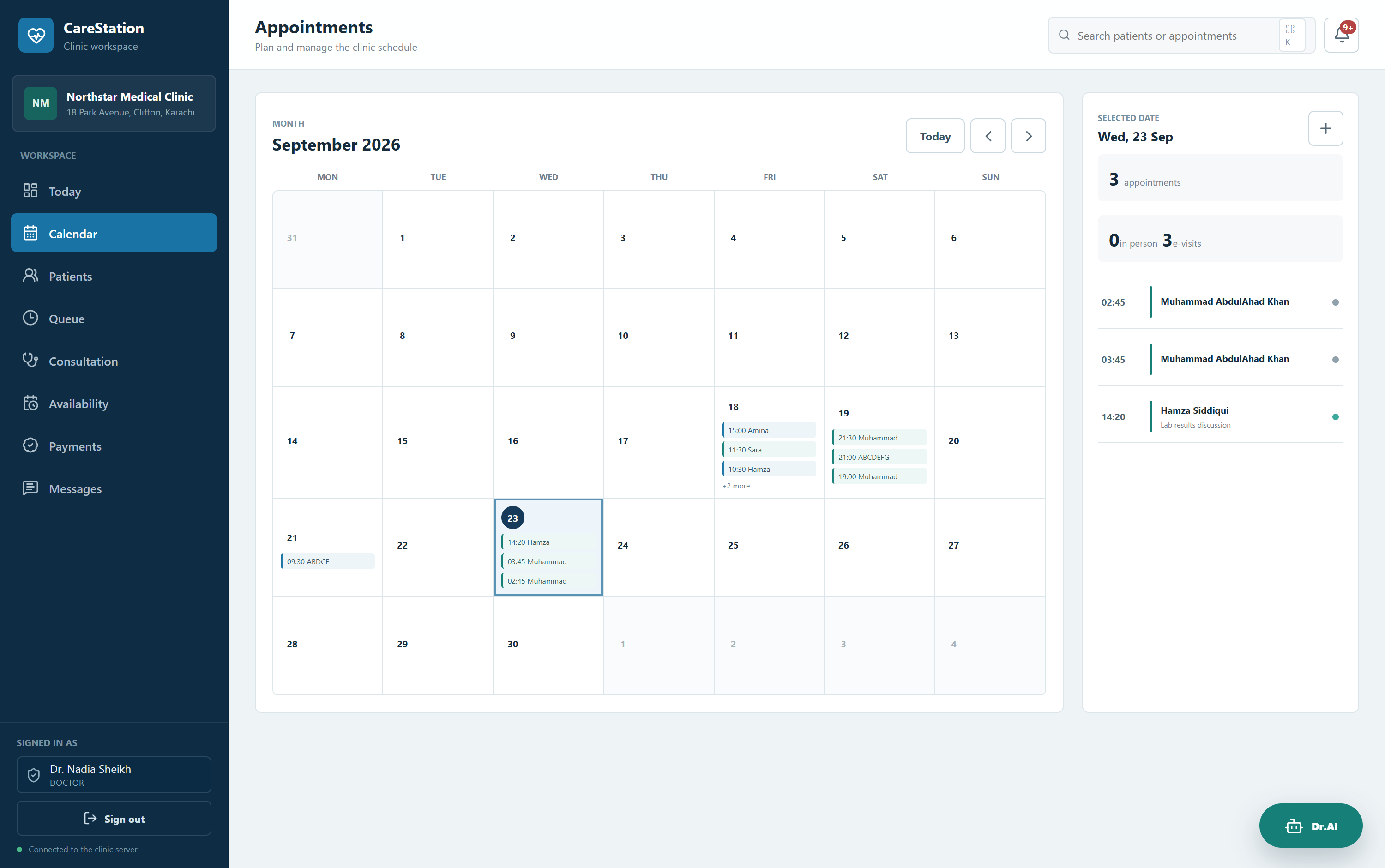Open the notifications bell icon

coord(1341,36)
